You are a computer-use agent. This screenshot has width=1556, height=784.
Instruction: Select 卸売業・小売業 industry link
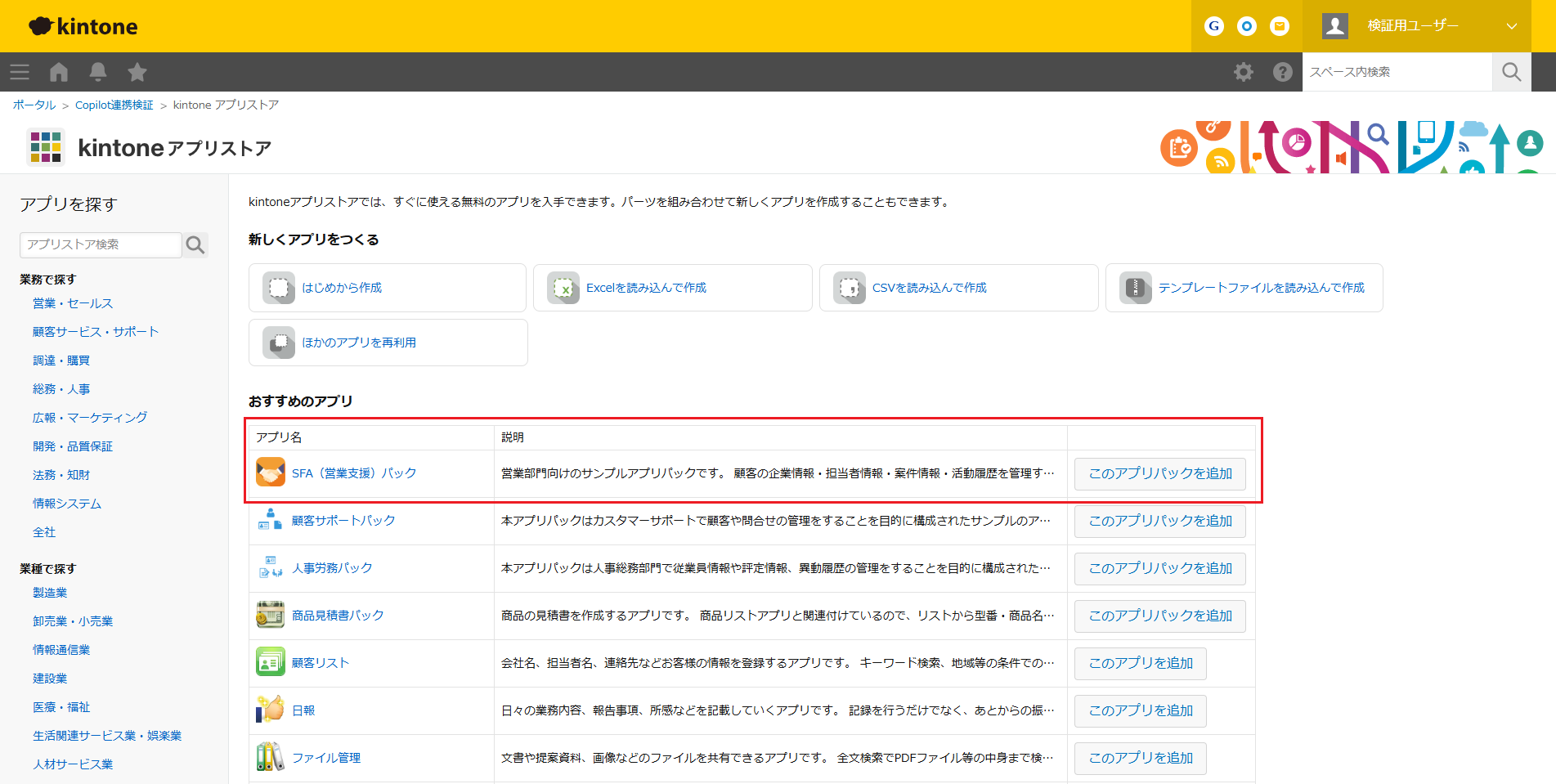[x=73, y=621]
